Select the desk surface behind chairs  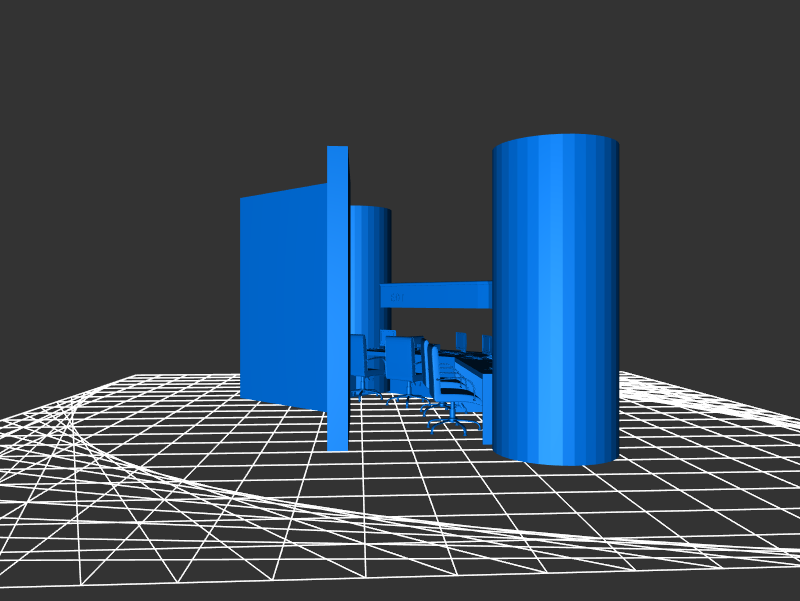tap(475, 362)
